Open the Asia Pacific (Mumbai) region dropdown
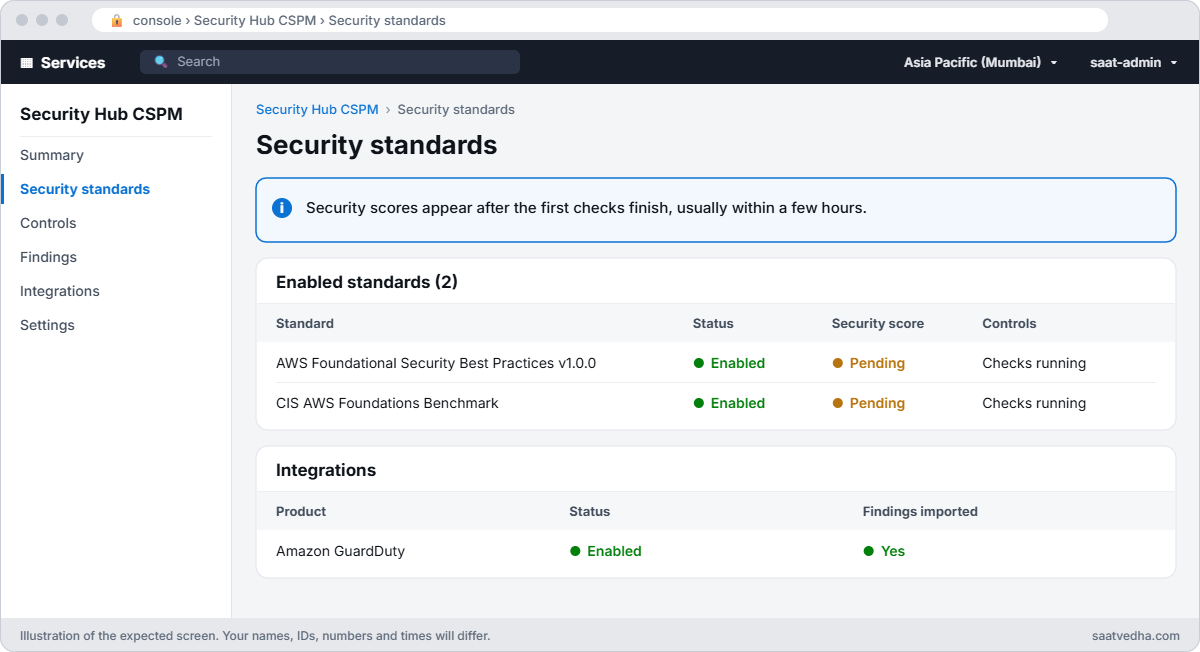This screenshot has height=652, width=1200. (981, 62)
